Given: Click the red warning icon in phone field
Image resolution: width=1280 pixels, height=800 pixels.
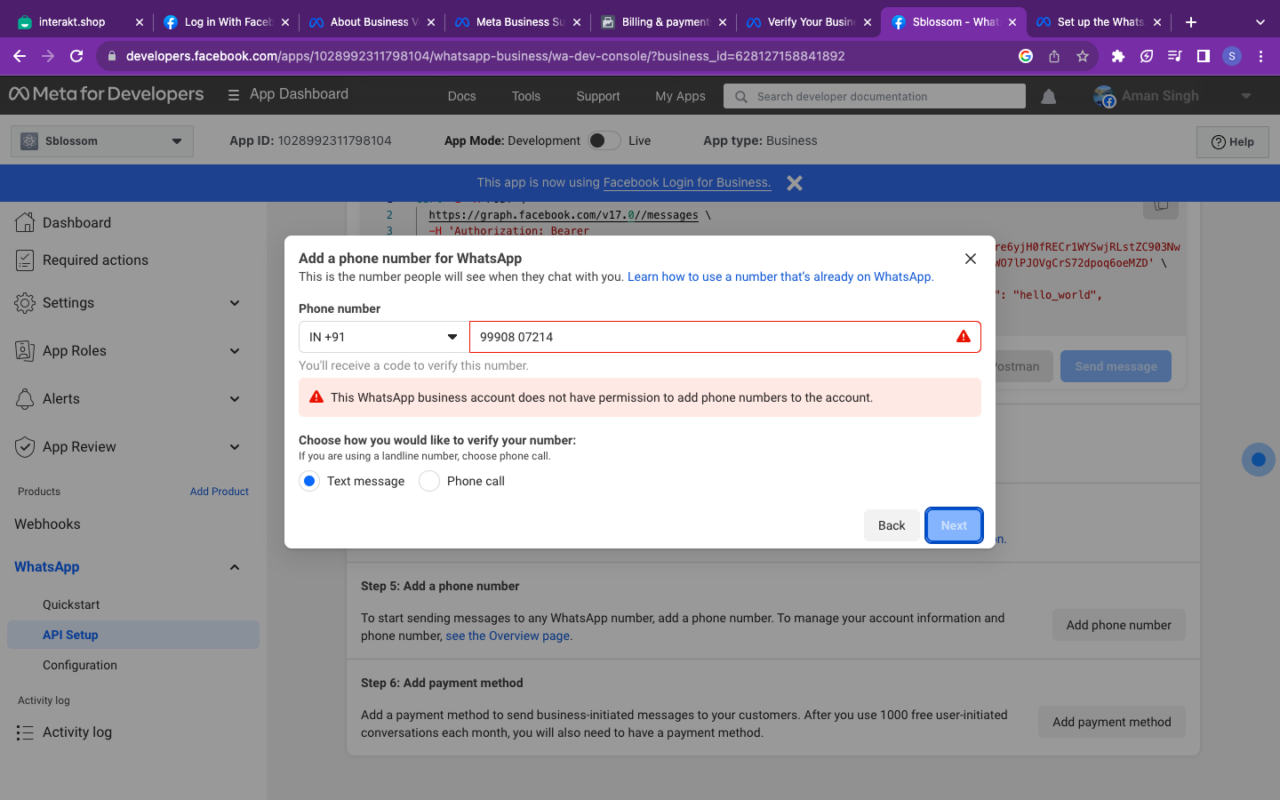Looking at the screenshot, I should (963, 337).
